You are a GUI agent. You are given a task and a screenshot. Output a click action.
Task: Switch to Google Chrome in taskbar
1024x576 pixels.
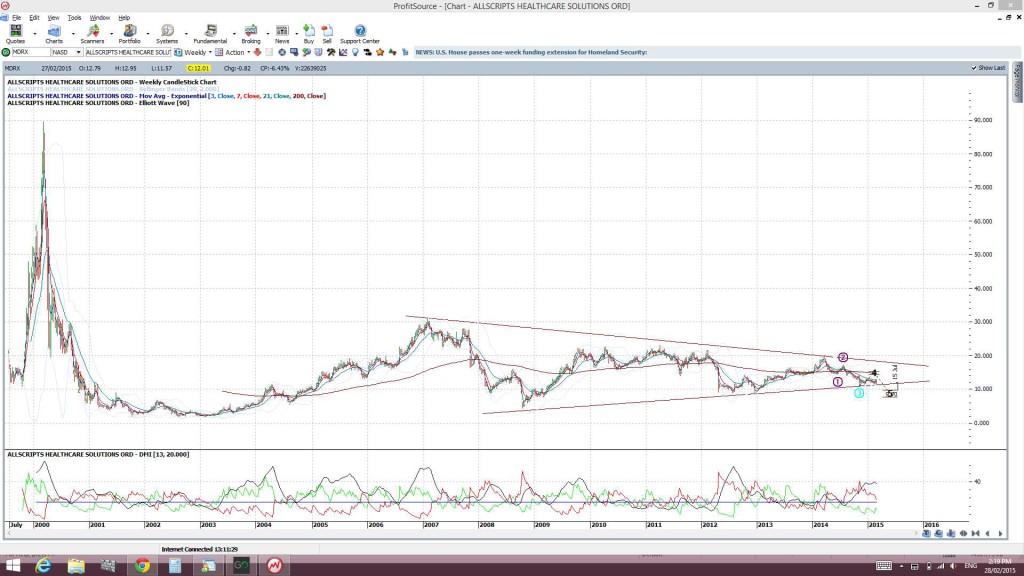pyautogui.click(x=142, y=566)
